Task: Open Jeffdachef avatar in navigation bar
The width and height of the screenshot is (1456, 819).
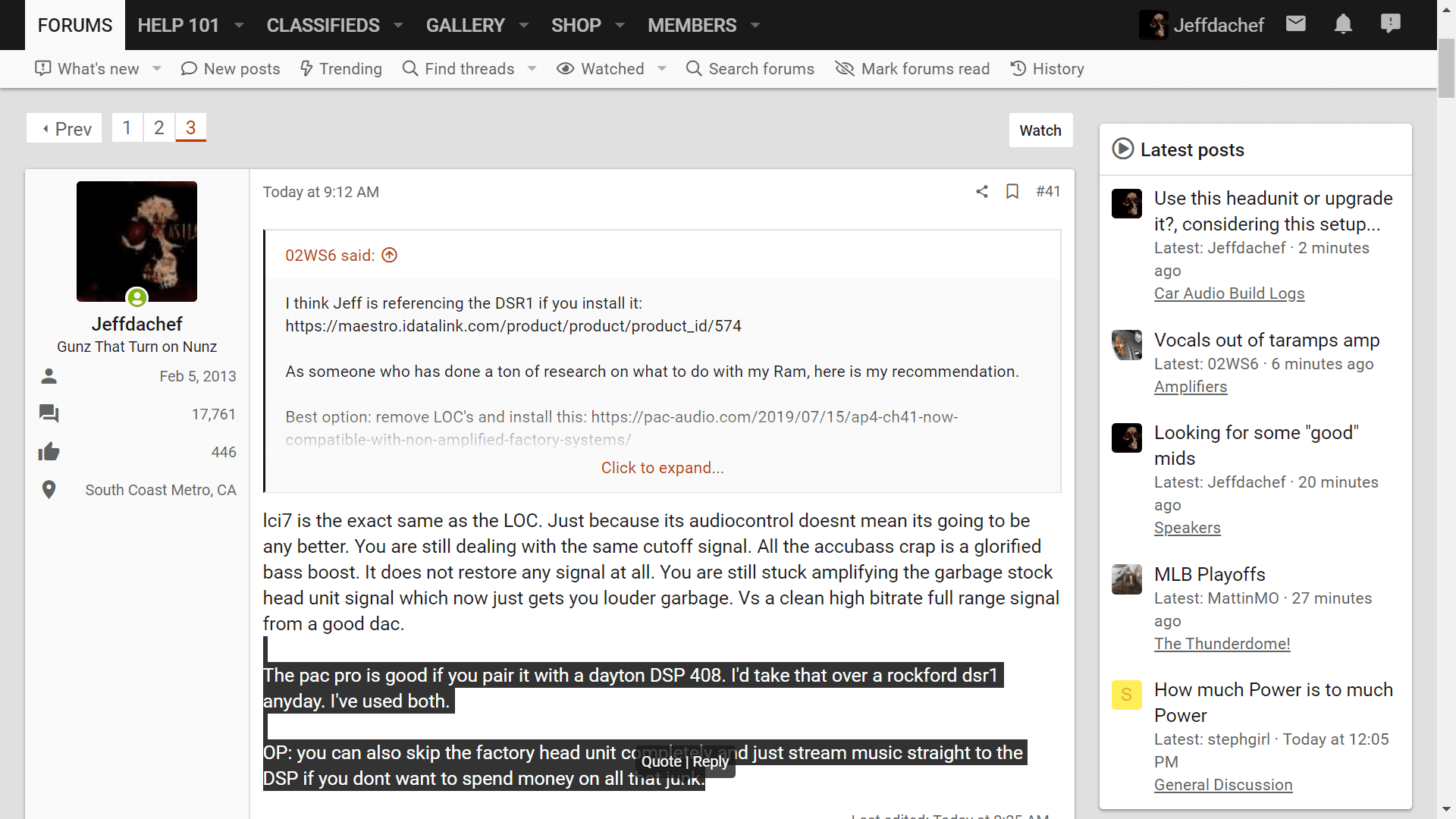Action: pyautogui.click(x=1153, y=25)
